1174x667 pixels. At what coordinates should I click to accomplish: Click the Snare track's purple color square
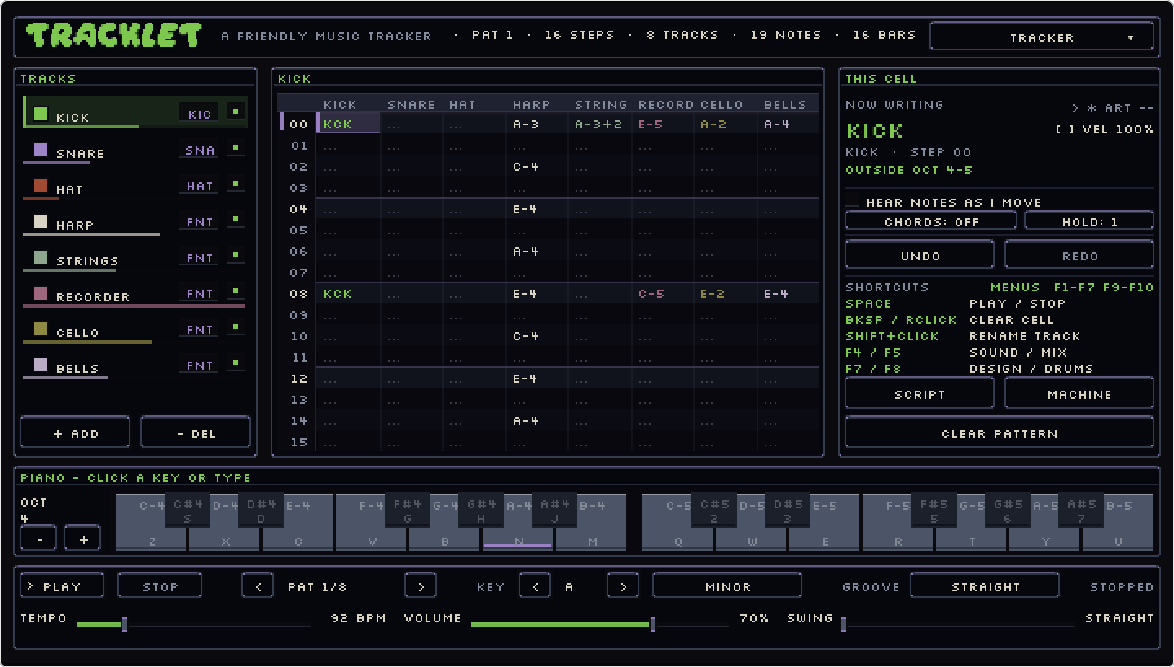[40, 150]
